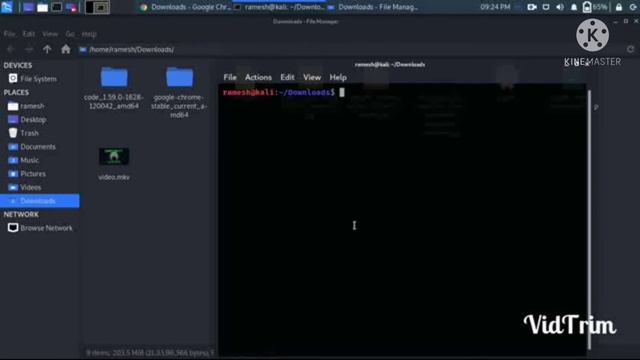The height and width of the screenshot is (360, 640).
Task: Click the clock showing 09:24 PM
Action: pos(495,7)
